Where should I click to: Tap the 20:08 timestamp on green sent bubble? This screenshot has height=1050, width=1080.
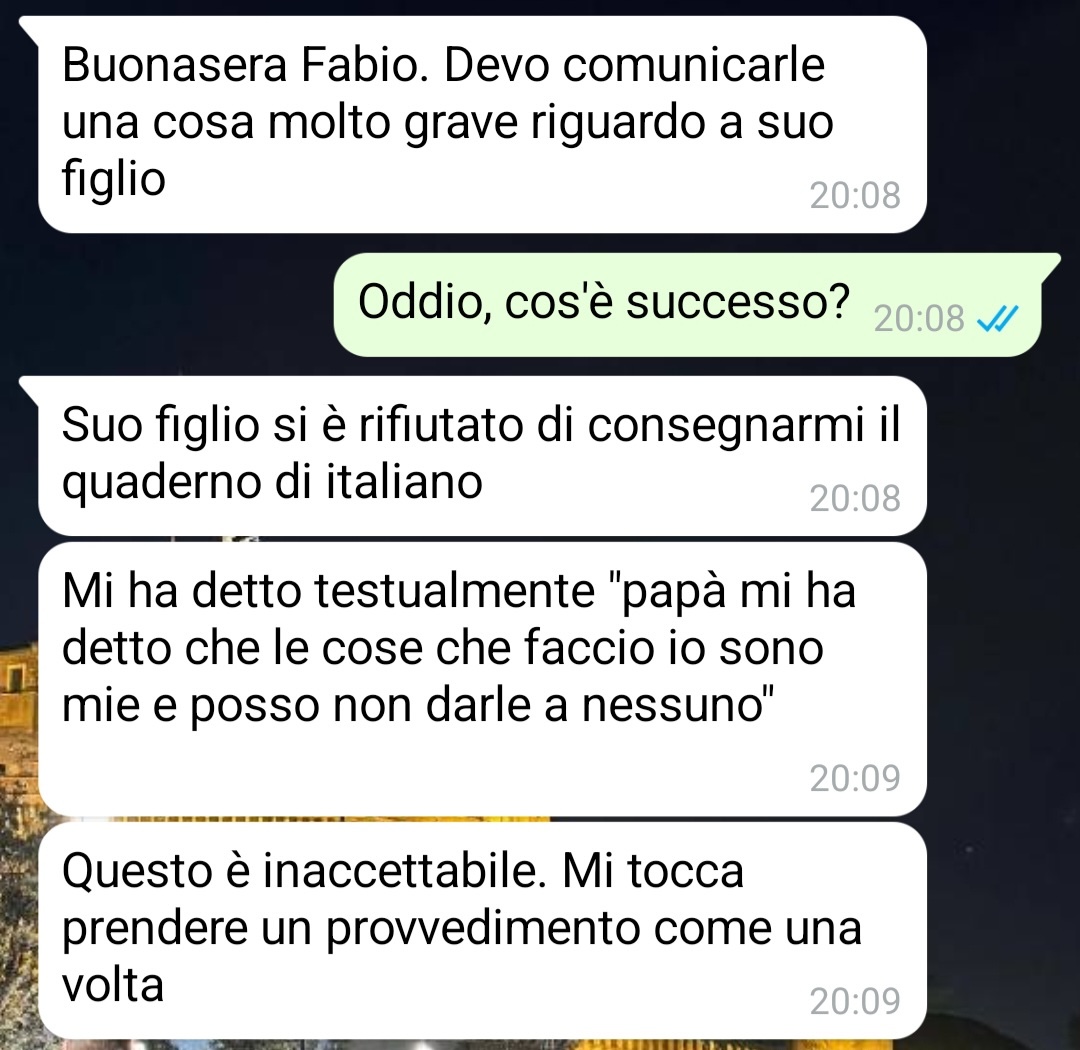919,319
